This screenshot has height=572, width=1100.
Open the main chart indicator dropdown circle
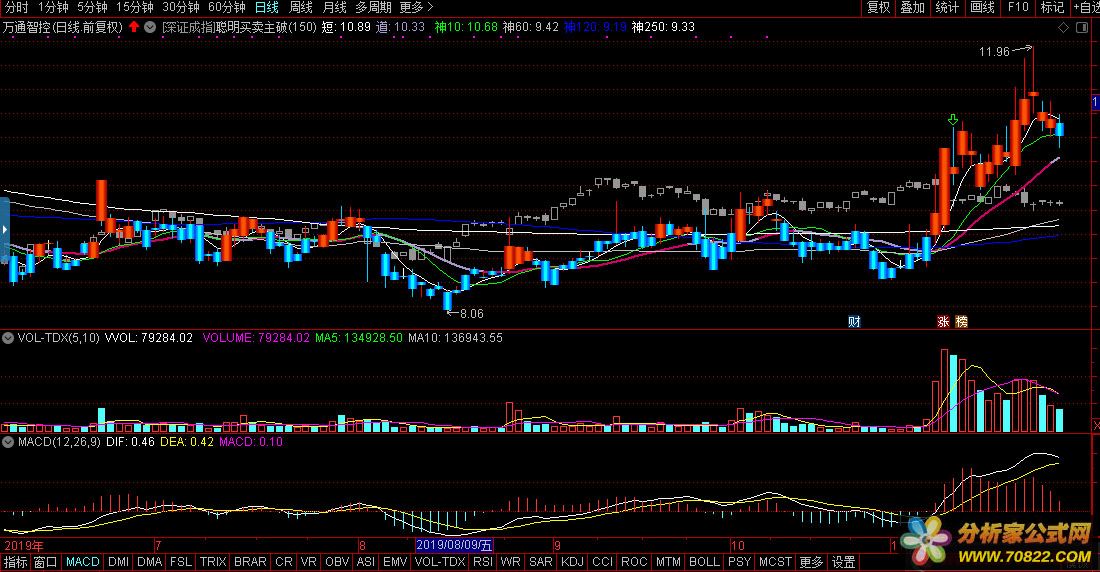(x=150, y=27)
